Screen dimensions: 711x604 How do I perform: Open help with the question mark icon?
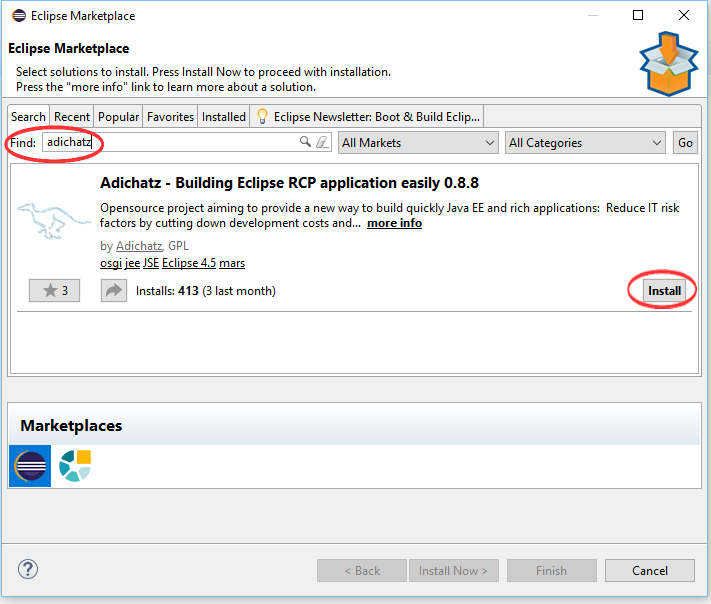[x=28, y=570]
